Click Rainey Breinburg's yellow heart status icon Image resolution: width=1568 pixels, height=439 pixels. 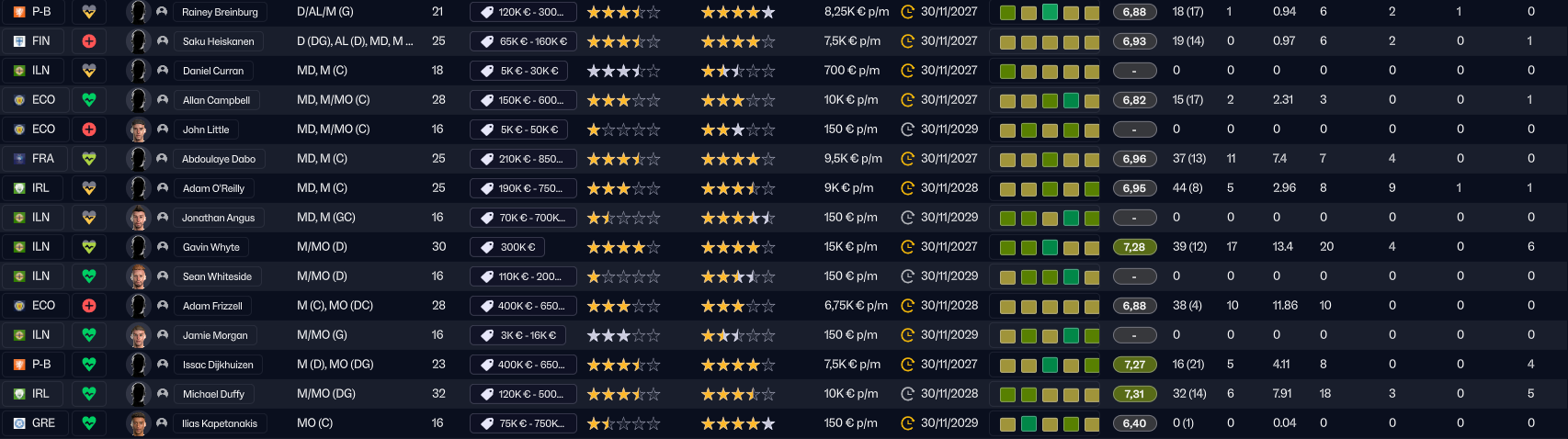(x=89, y=12)
